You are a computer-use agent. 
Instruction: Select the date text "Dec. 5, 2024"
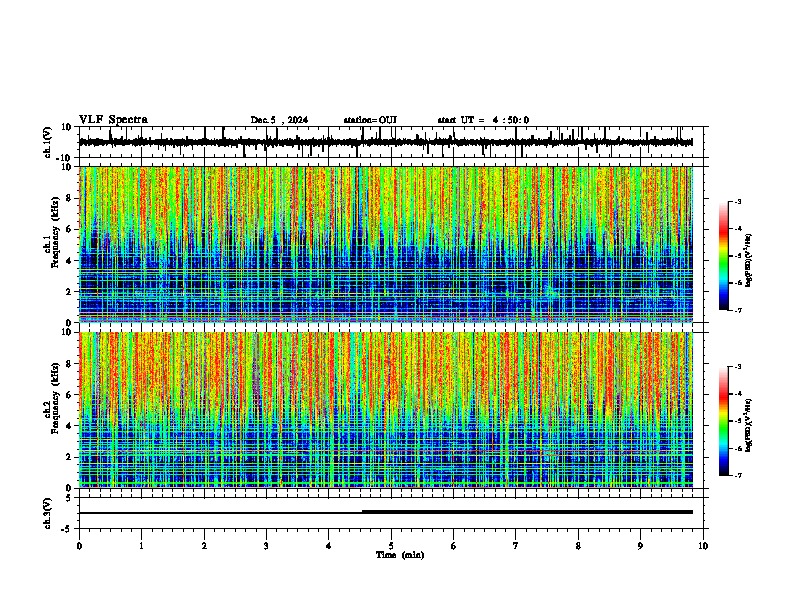[279, 120]
